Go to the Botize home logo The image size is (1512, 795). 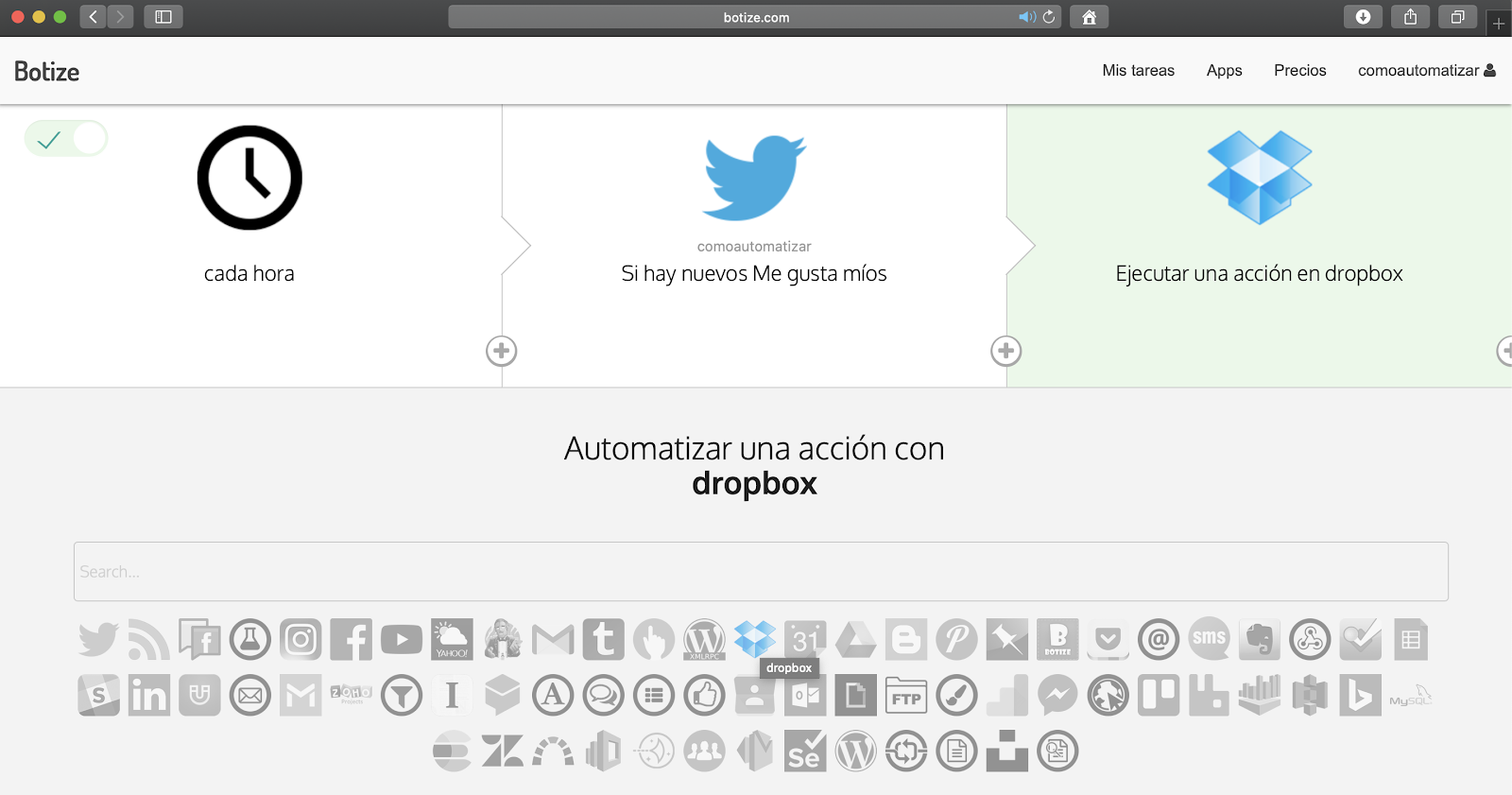coord(46,71)
